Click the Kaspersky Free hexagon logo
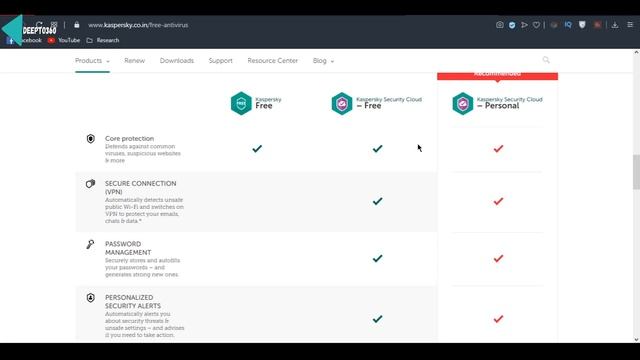Image resolution: width=640 pixels, height=360 pixels. [241, 103]
